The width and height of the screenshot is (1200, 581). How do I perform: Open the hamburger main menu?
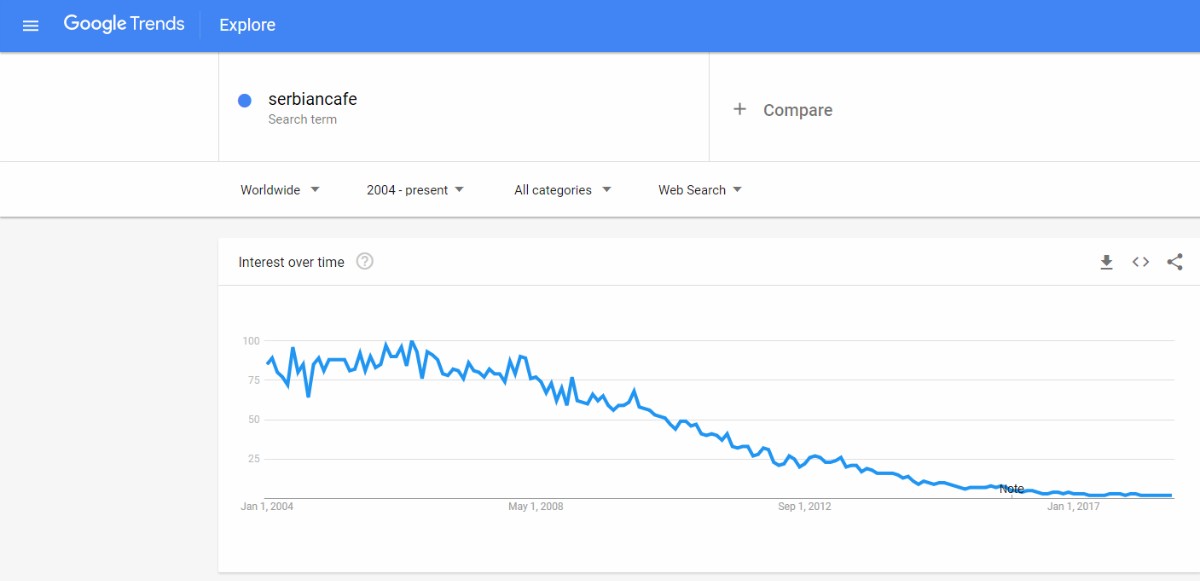click(x=30, y=25)
